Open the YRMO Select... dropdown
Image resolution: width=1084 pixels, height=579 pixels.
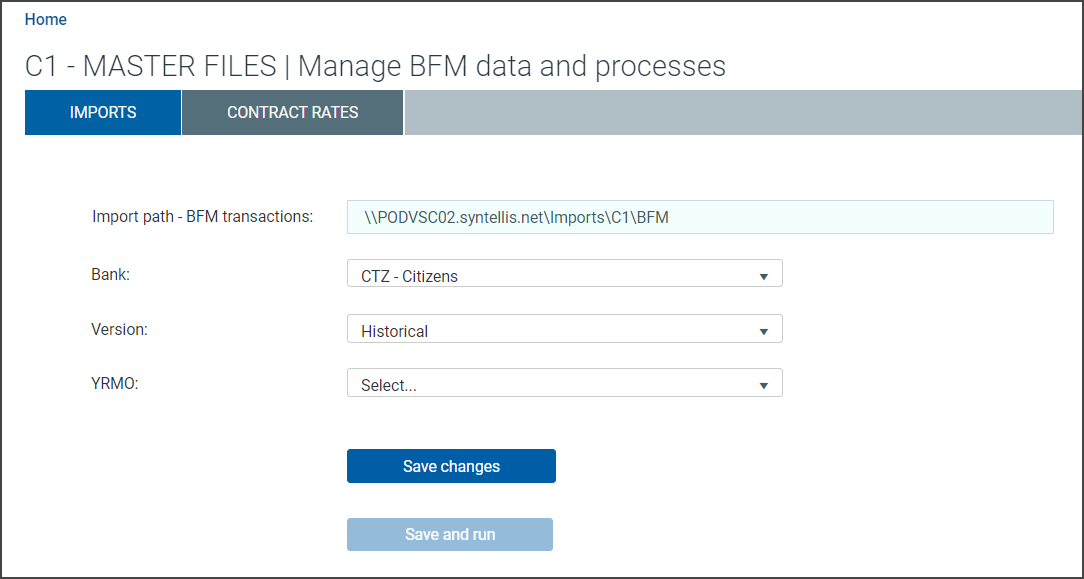564,383
